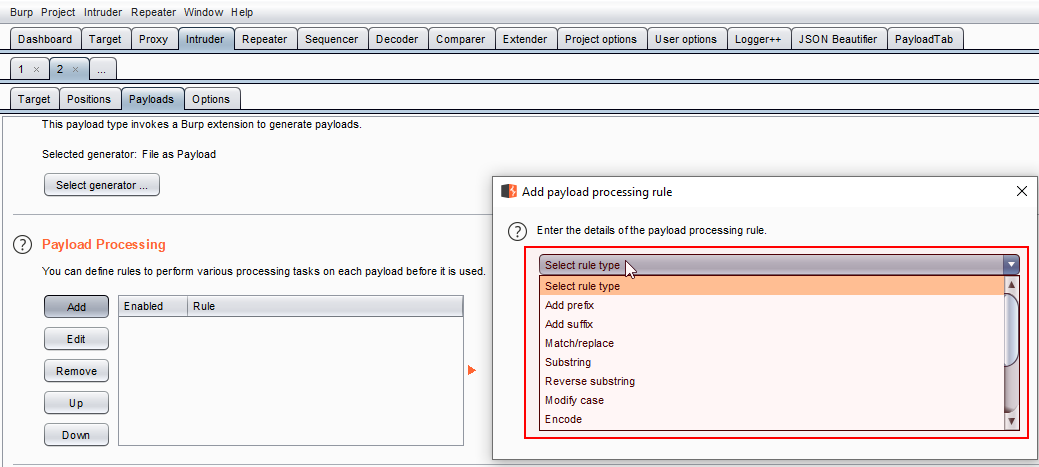Click the rule list scrollbar down arrow
This screenshot has height=467, width=1039.
1011,421
